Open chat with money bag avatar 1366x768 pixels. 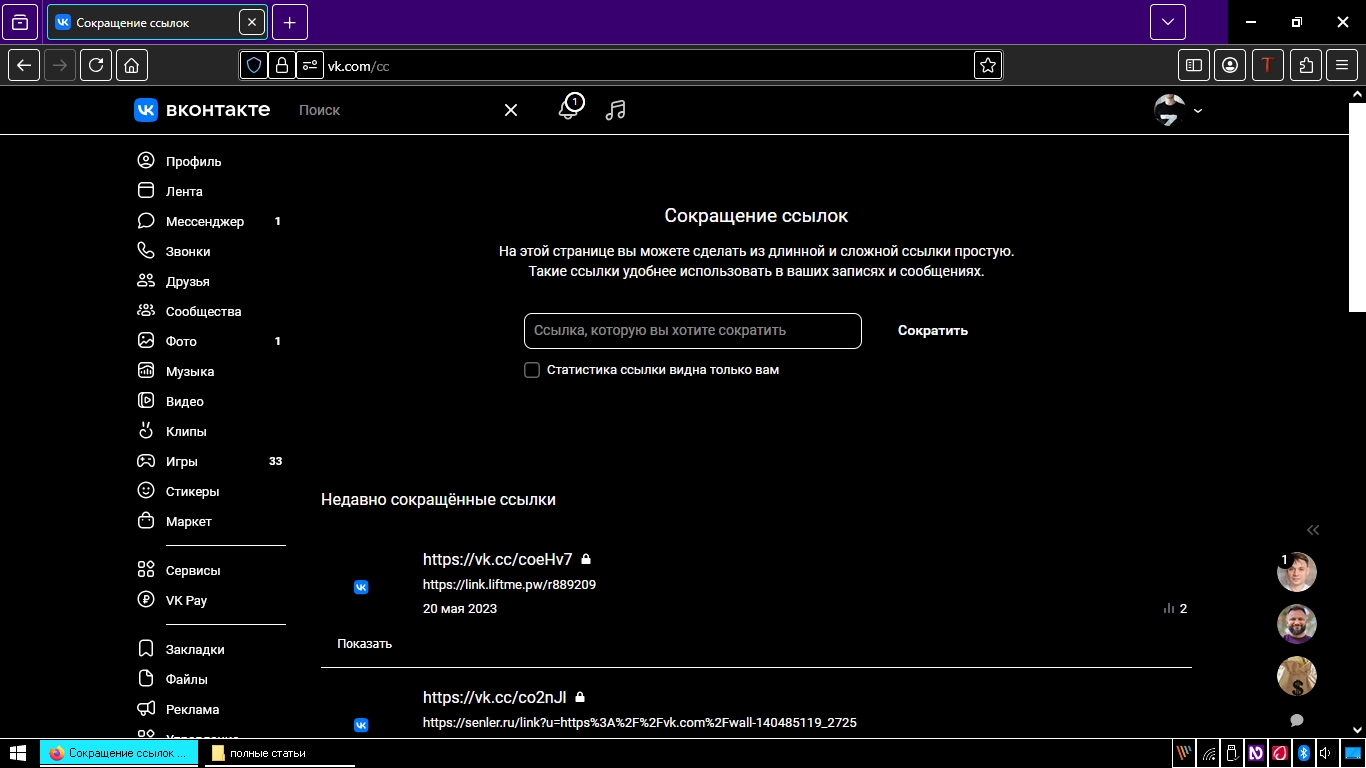[x=1297, y=676]
